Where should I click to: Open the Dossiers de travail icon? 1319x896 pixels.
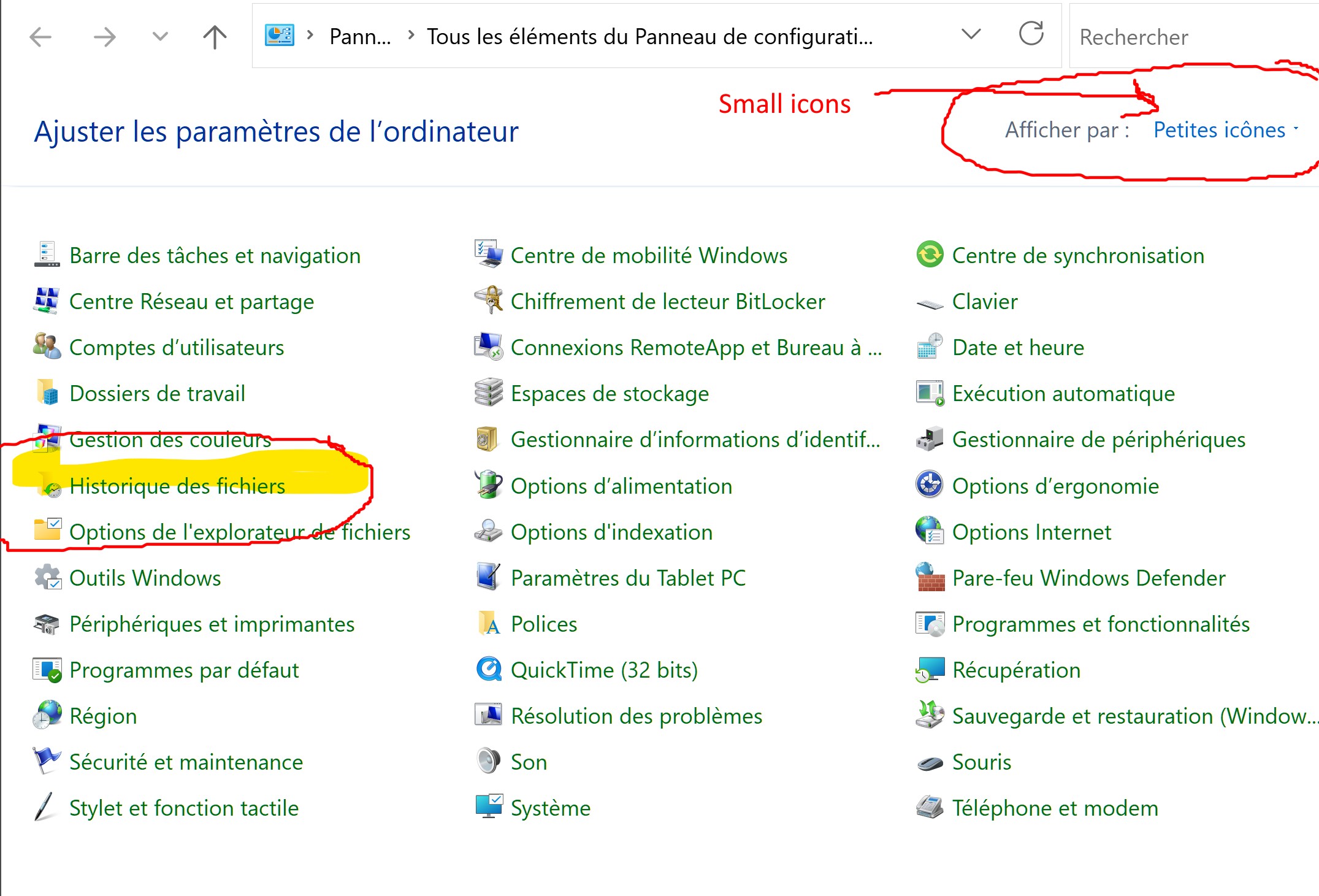point(47,392)
